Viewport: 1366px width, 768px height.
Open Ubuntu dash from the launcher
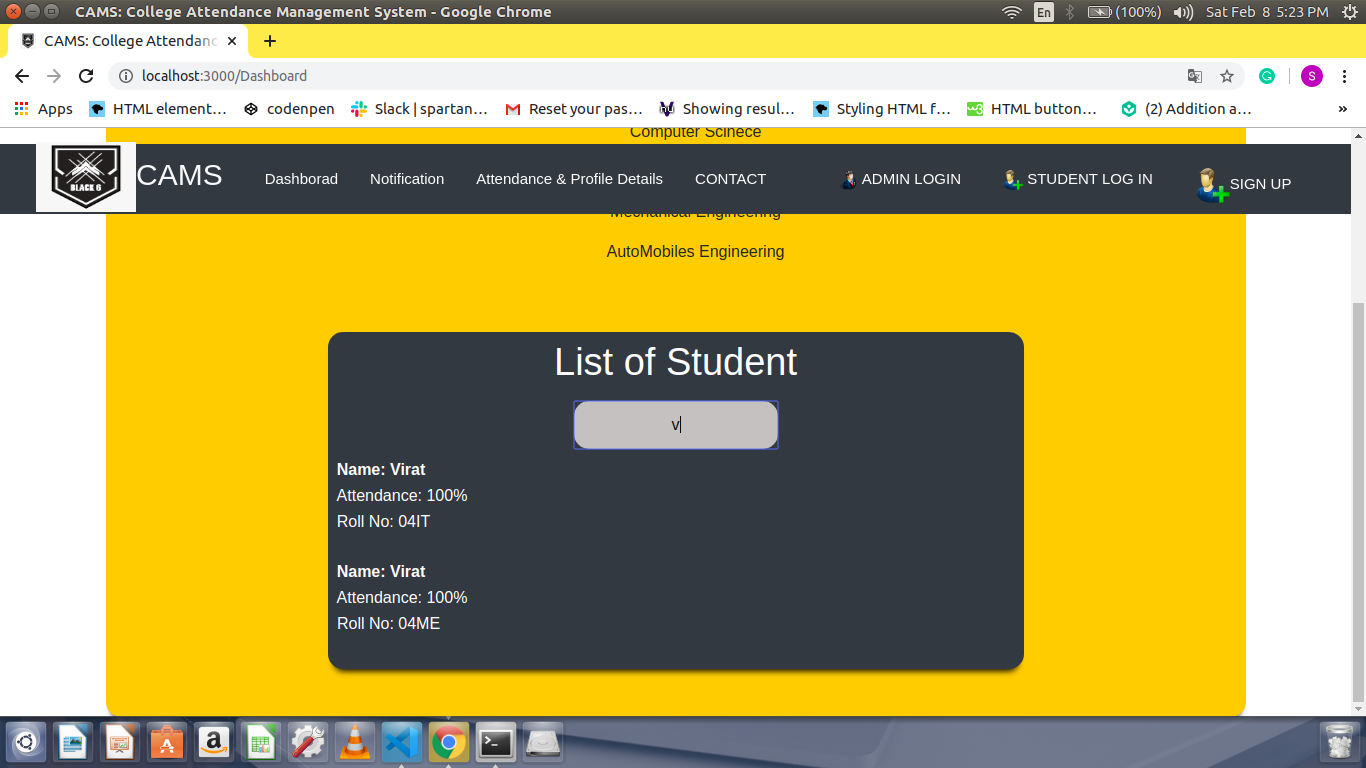tap(26, 742)
